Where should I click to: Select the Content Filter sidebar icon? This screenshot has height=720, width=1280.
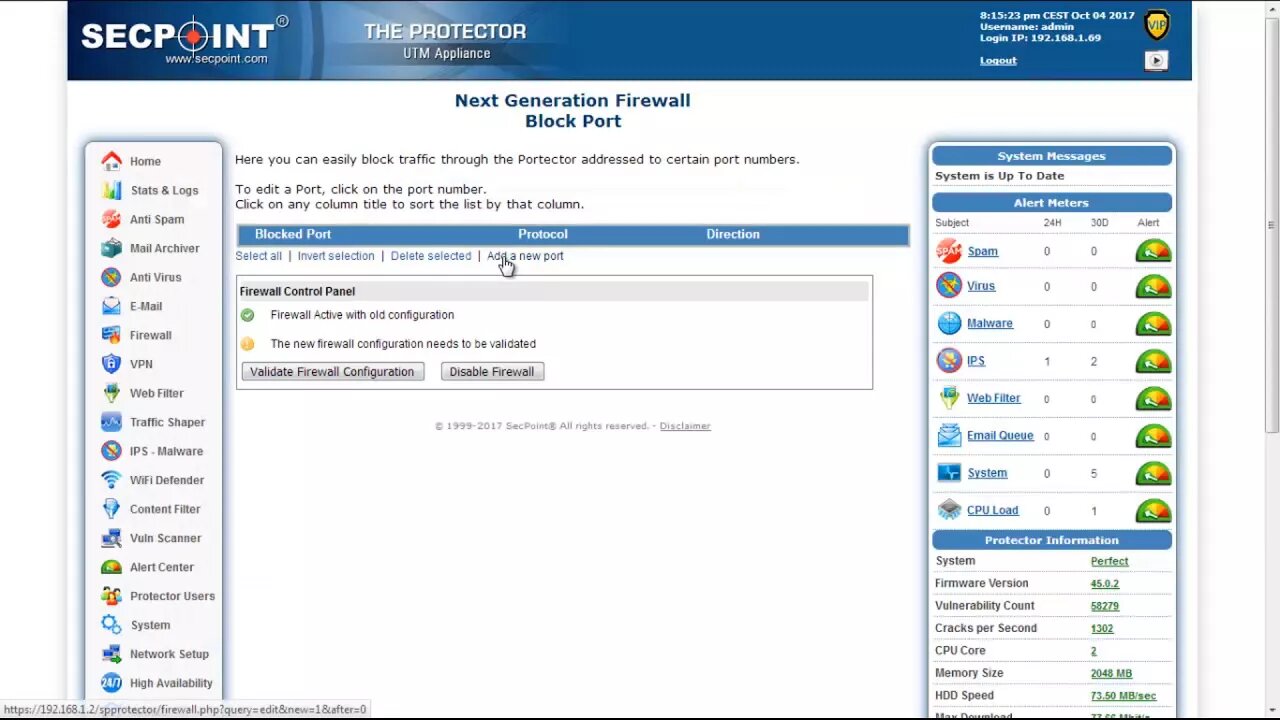[x=111, y=509]
